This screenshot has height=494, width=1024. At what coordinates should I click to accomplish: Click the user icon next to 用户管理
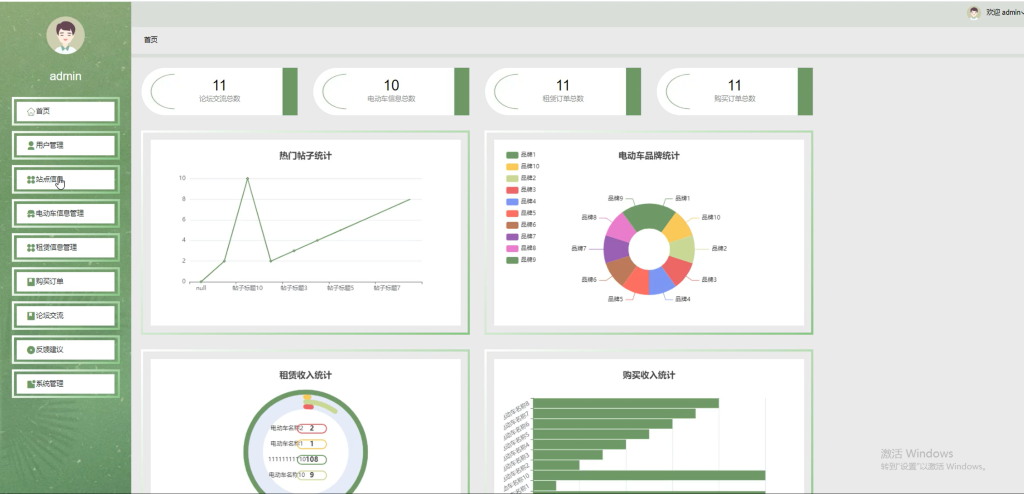tap(31, 145)
